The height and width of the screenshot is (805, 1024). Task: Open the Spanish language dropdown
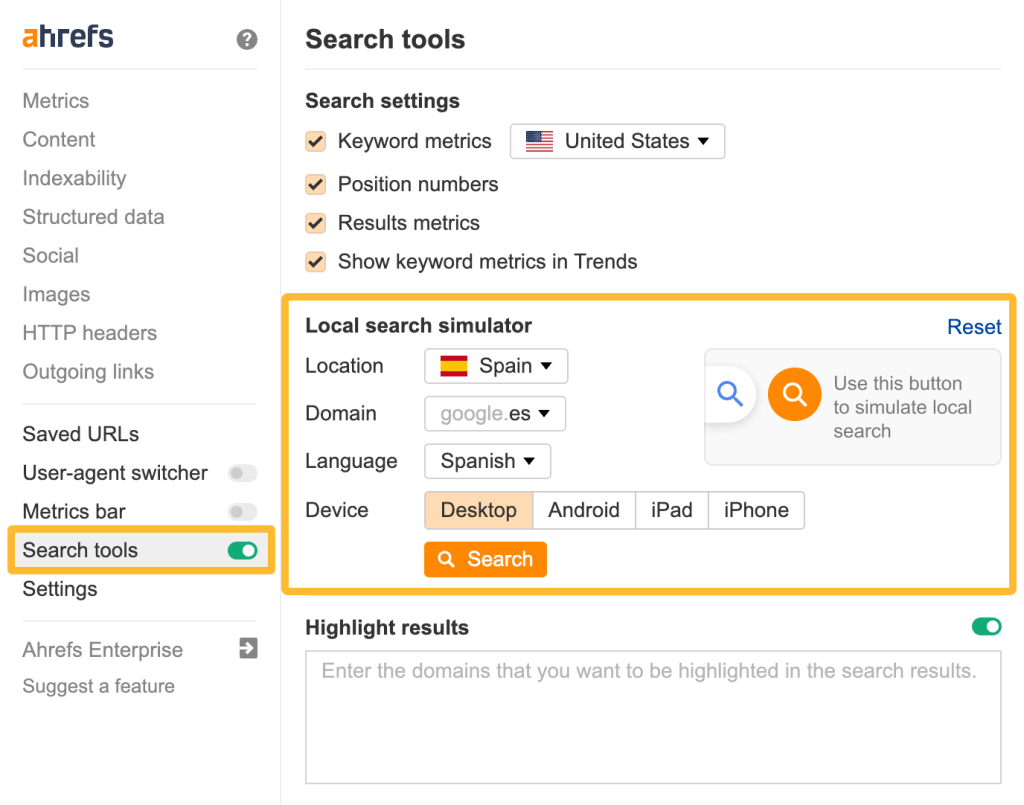(x=487, y=461)
